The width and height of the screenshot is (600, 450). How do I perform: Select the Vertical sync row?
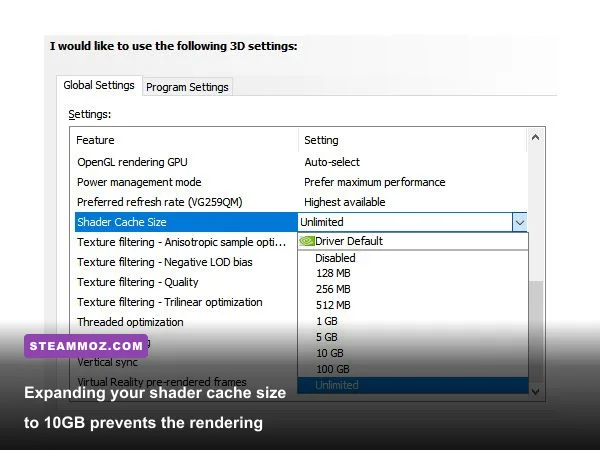[x=186, y=362]
